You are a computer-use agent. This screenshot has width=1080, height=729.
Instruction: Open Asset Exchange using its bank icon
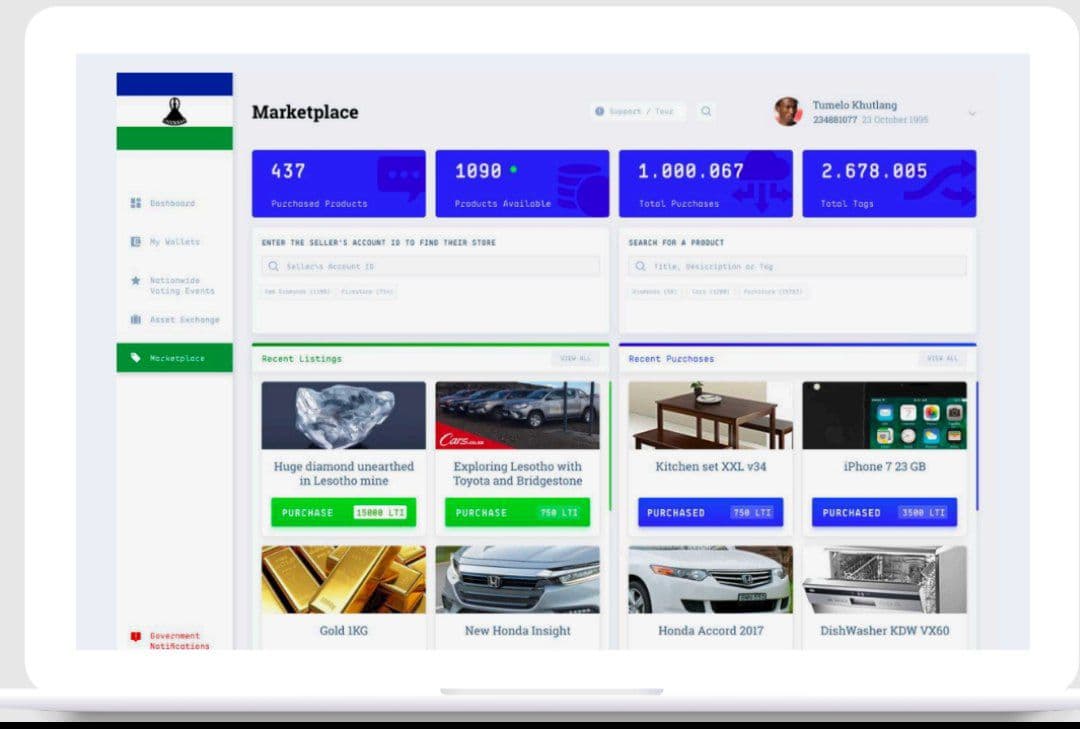(135, 319)
